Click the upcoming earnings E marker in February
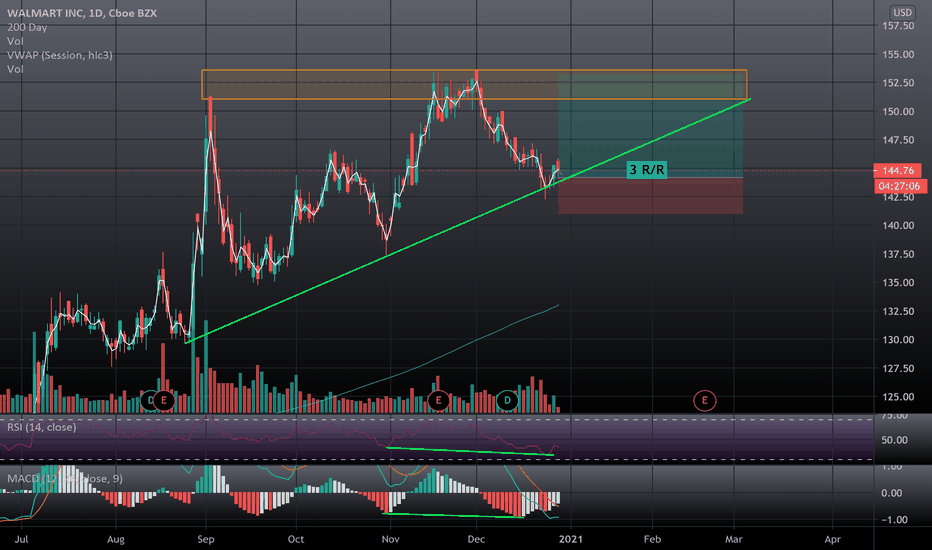 click(705, 401)
